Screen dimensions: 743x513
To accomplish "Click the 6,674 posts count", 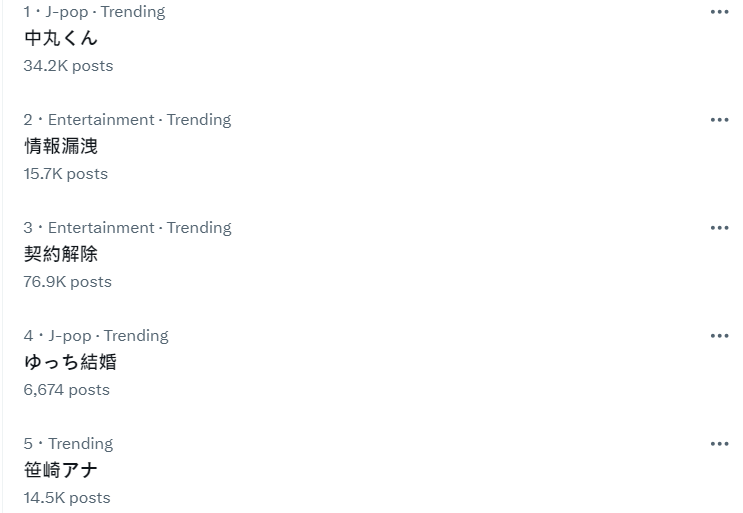I will click(66, 390).
